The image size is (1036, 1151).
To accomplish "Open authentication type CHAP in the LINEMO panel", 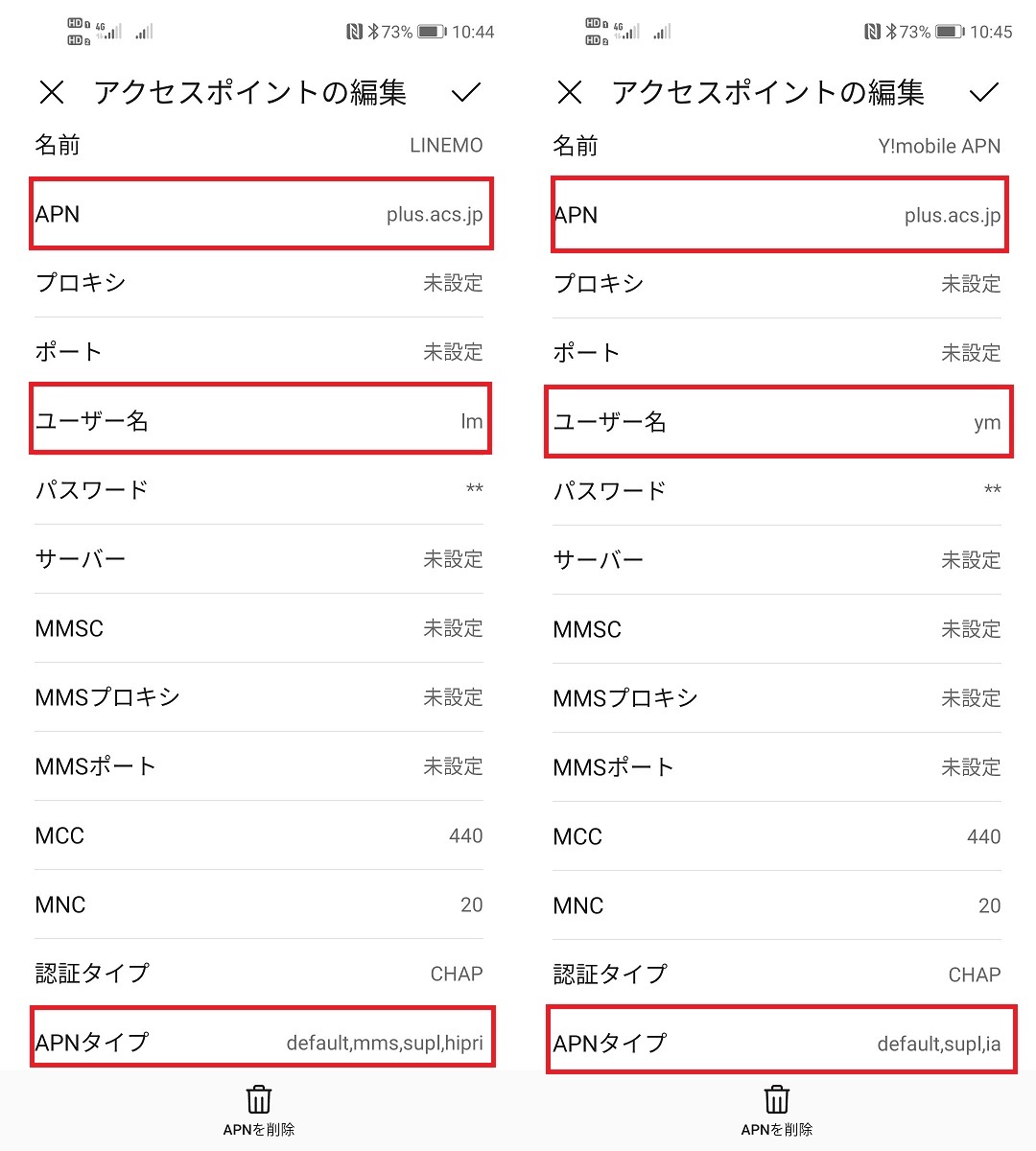I will point(259,974).
